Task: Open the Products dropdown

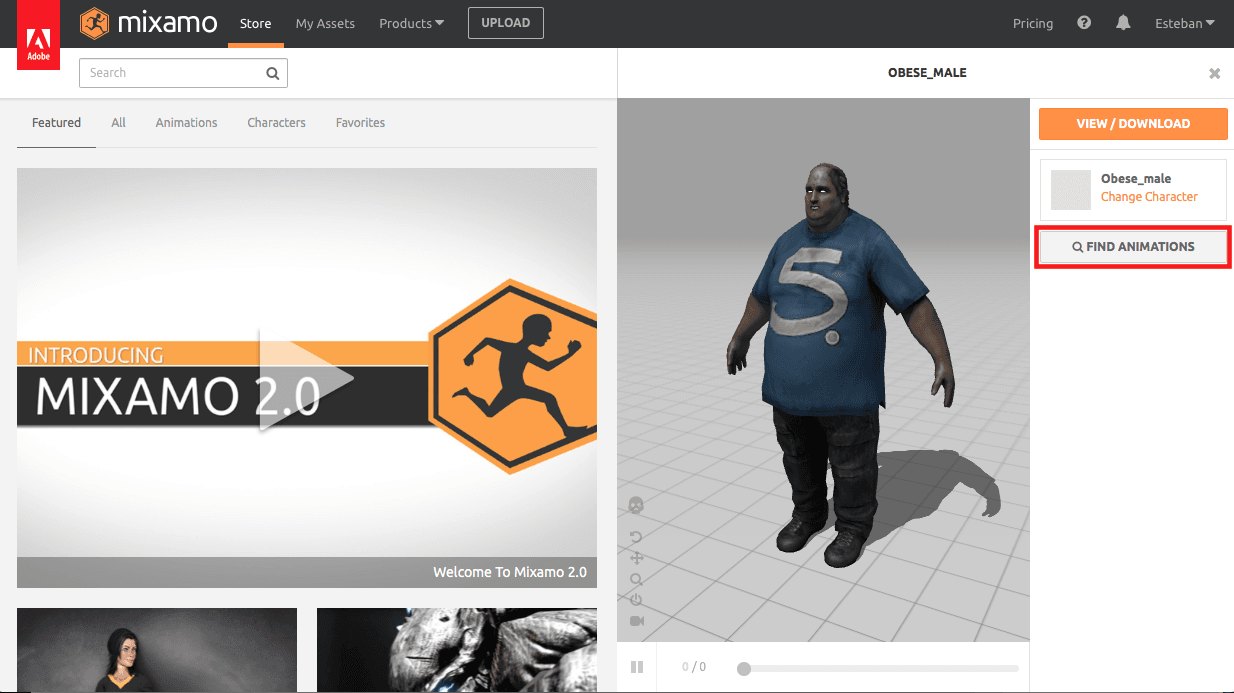Action: click(x=411, y=23)
